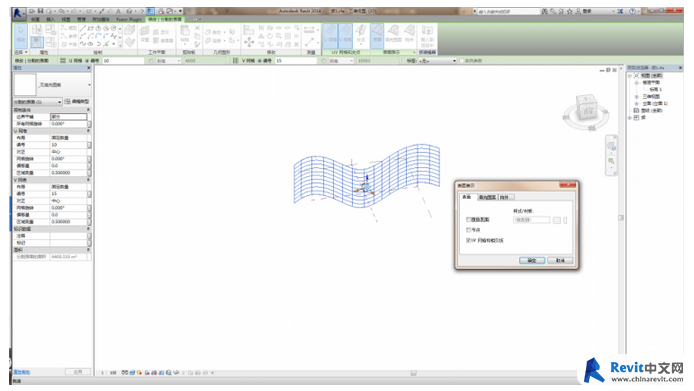This screenshot has width=694, height=391.
Task: Select U Grid distance radio button
Action: (151, 61)
